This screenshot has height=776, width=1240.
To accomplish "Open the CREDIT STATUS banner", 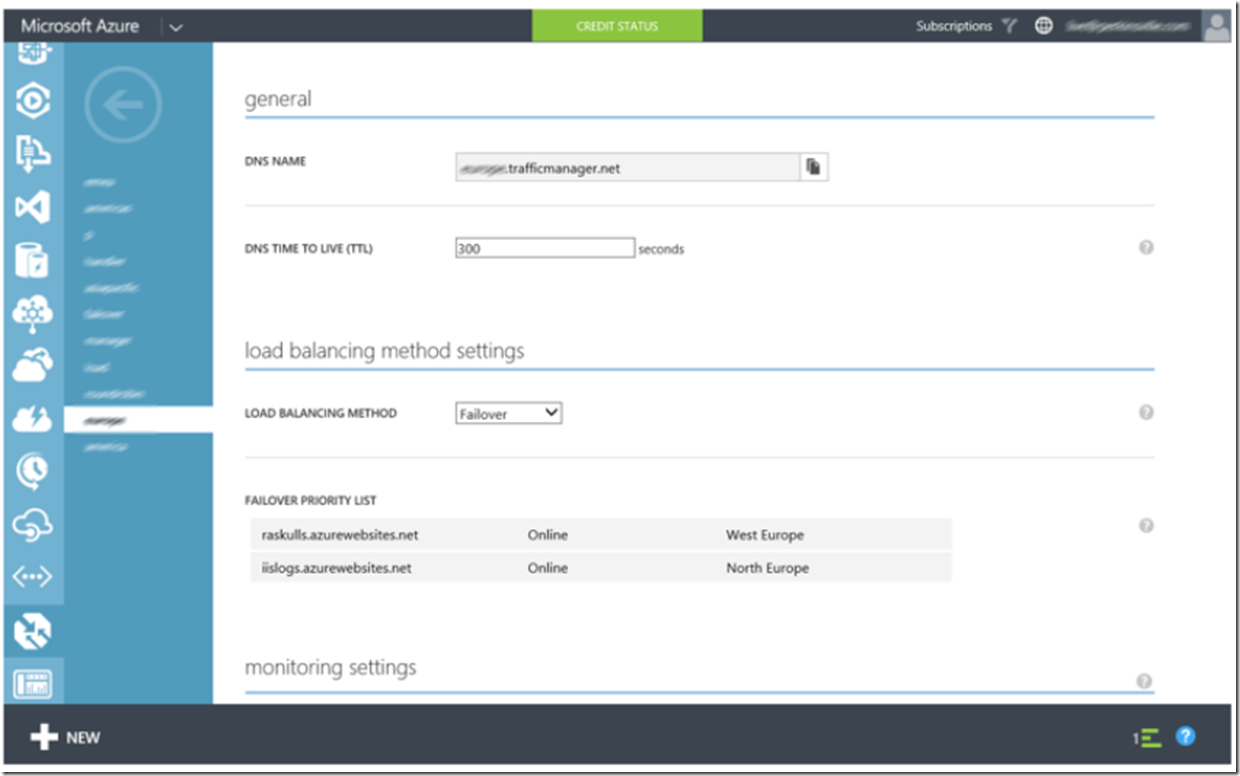I will point(617,26).
